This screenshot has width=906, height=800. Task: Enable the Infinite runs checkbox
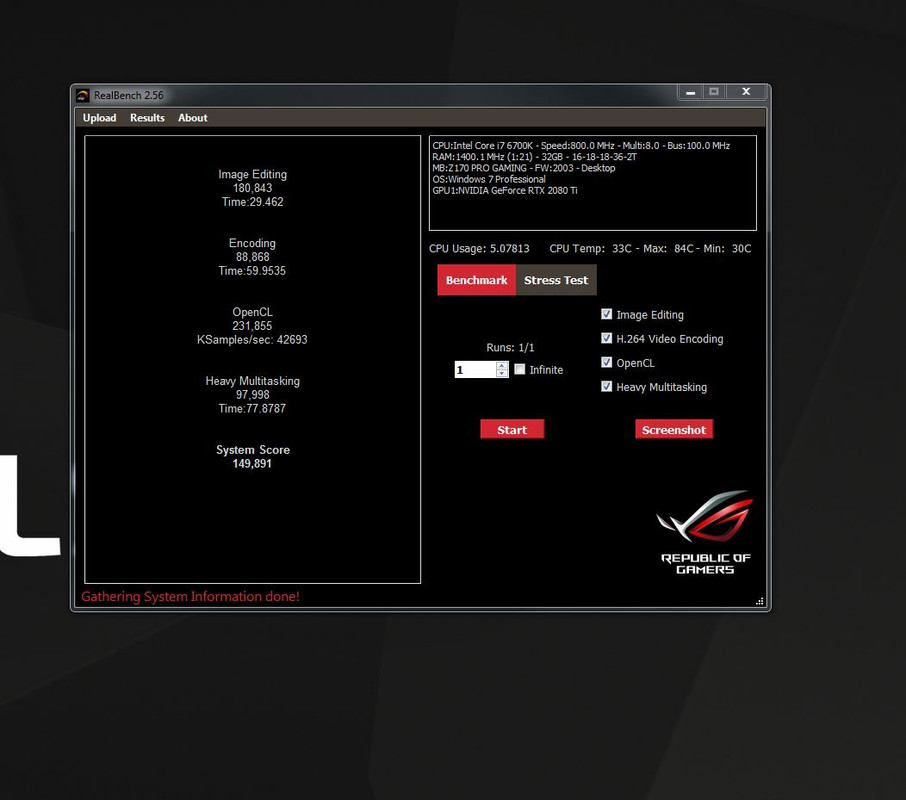pyautogui.click(x=519, y=369)
